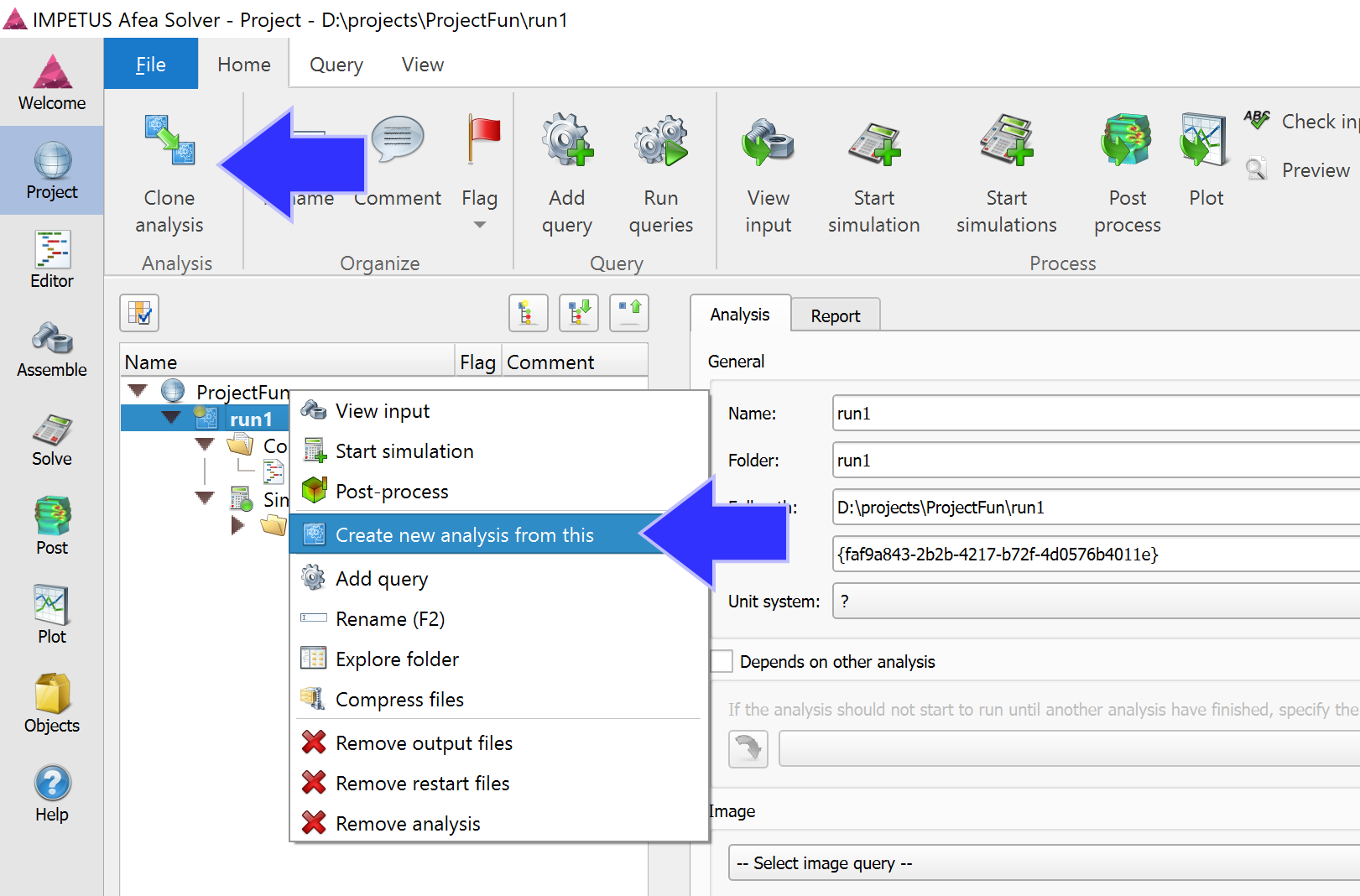Open the Unit system dropdown
The height and width of the screenshot is (896, 1360).
pos(1096,602)
